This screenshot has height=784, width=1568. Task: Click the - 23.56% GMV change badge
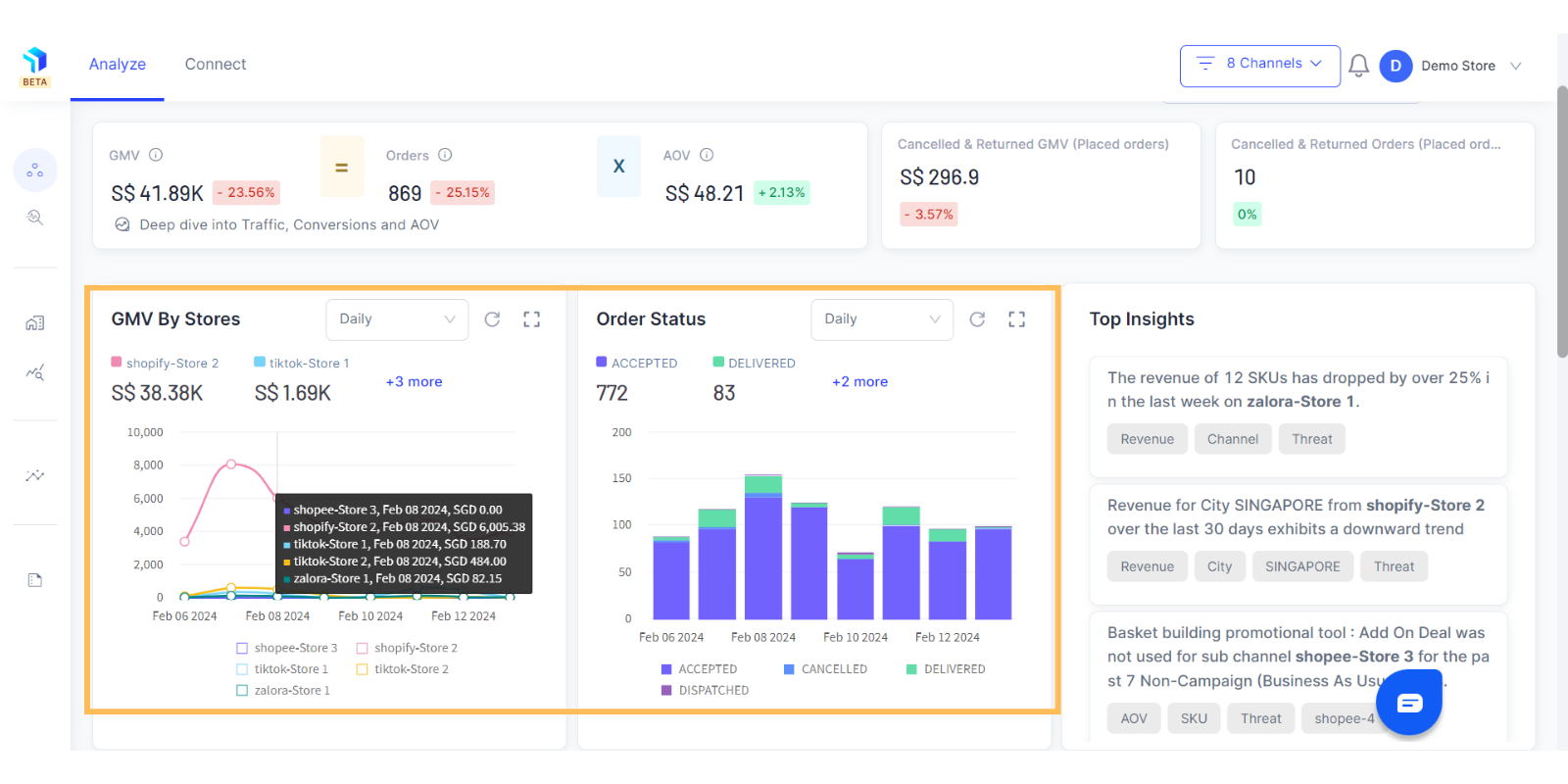point(247,193)
